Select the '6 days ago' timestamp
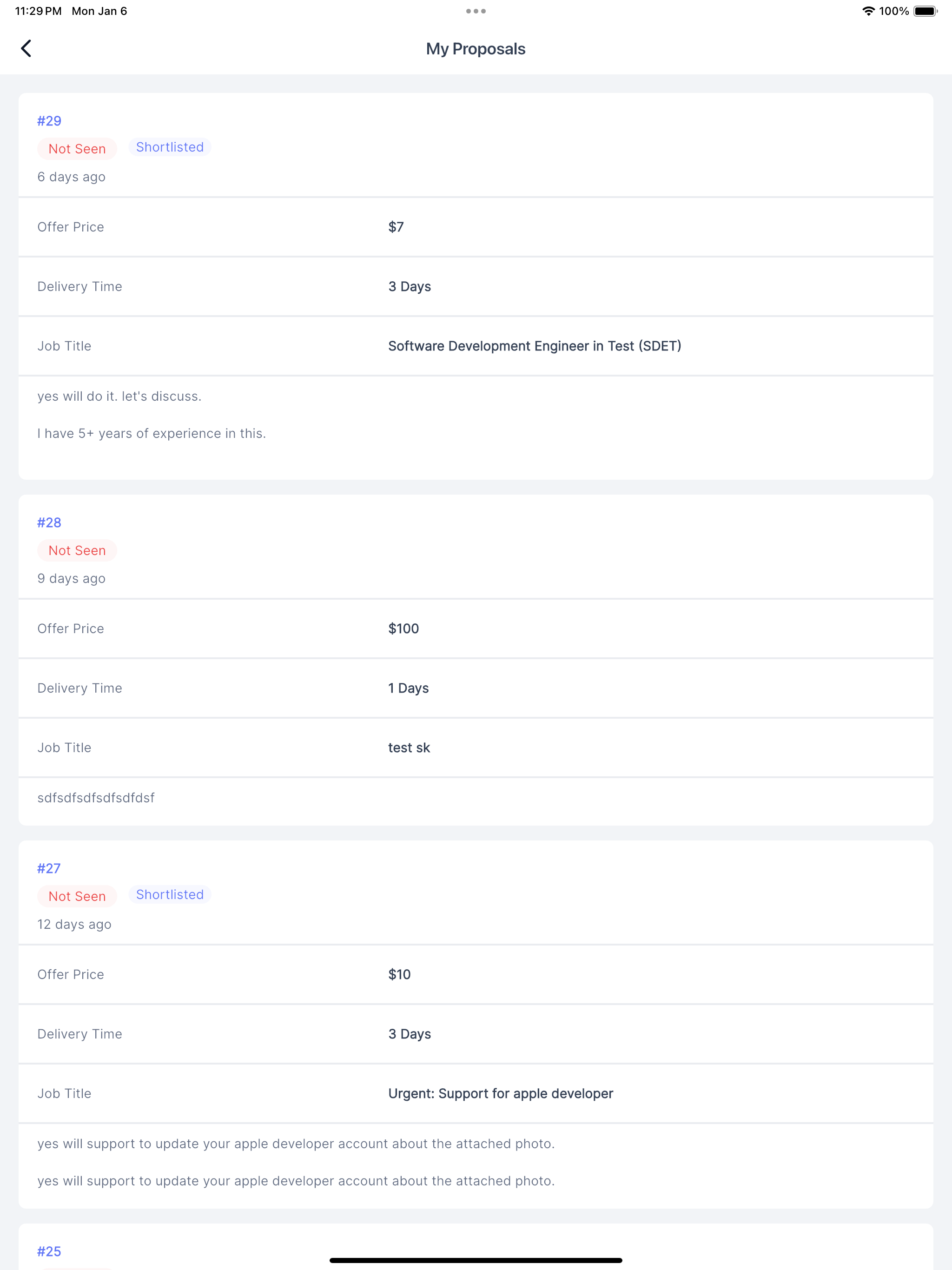The image size is (952, 1270). tap(72, 177)
